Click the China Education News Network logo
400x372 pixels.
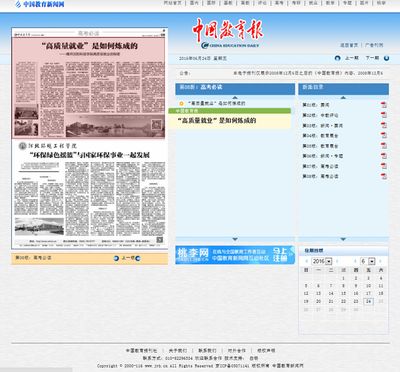pos(40,4)
